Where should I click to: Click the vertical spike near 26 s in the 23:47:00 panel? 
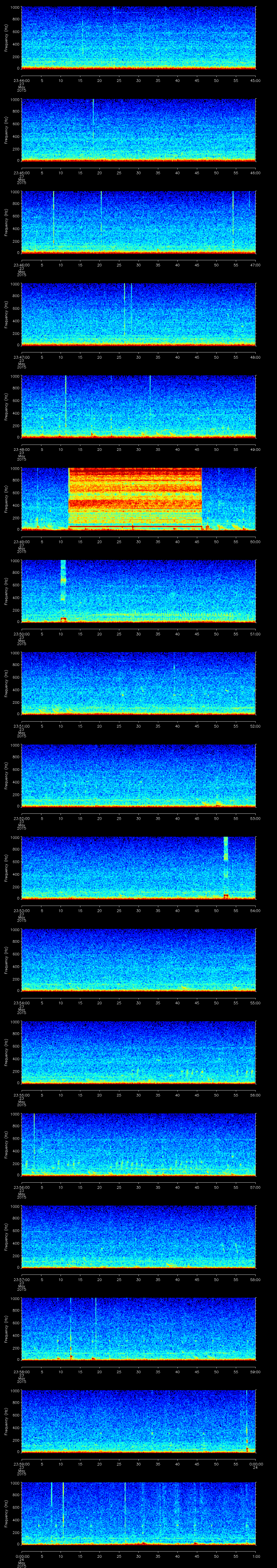124,311
